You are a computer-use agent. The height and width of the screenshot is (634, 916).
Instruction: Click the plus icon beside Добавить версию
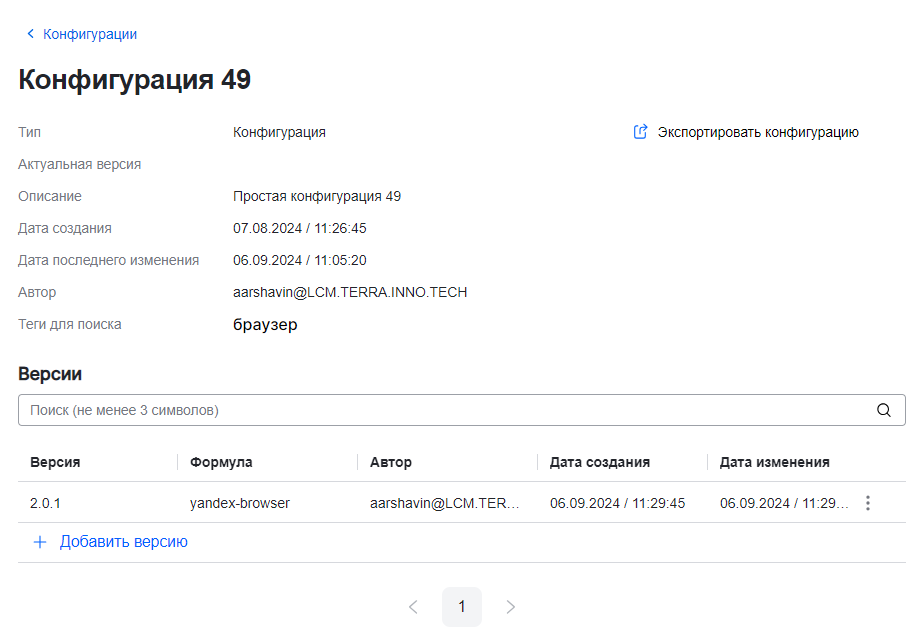point(40,542)
